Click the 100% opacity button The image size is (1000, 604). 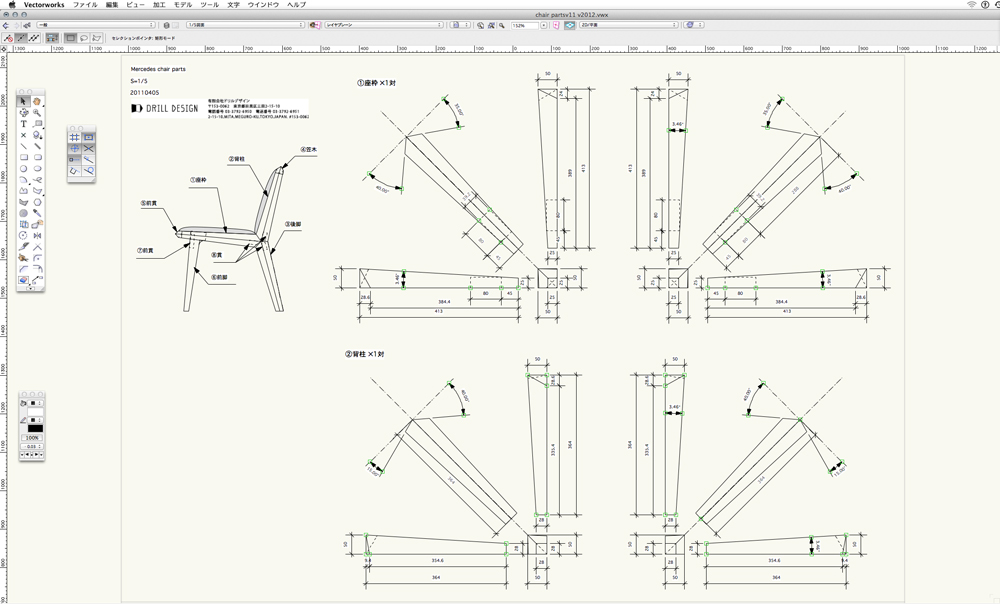(33, 437)
